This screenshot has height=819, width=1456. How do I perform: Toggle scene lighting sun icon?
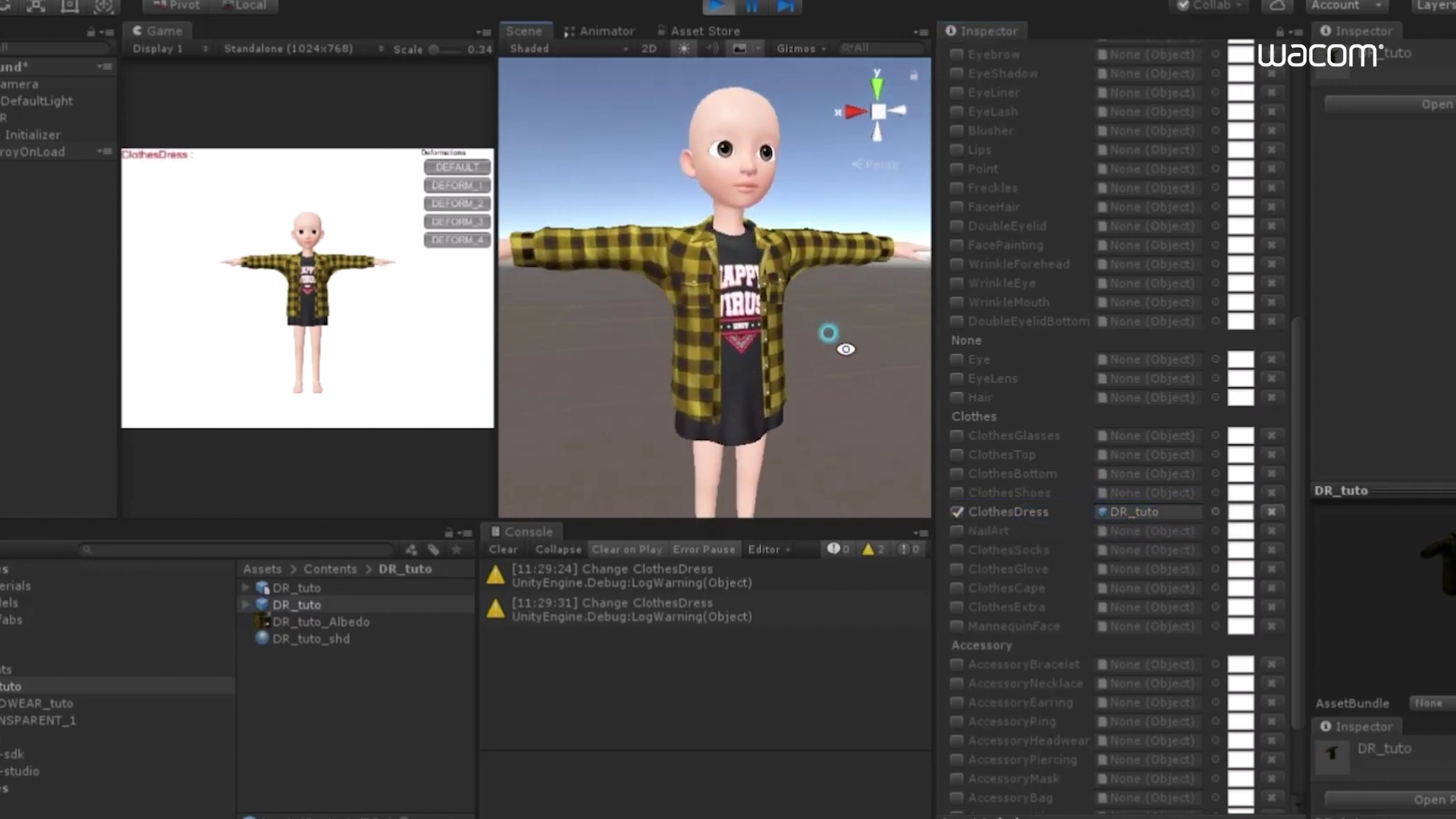(x=684, y=49)
